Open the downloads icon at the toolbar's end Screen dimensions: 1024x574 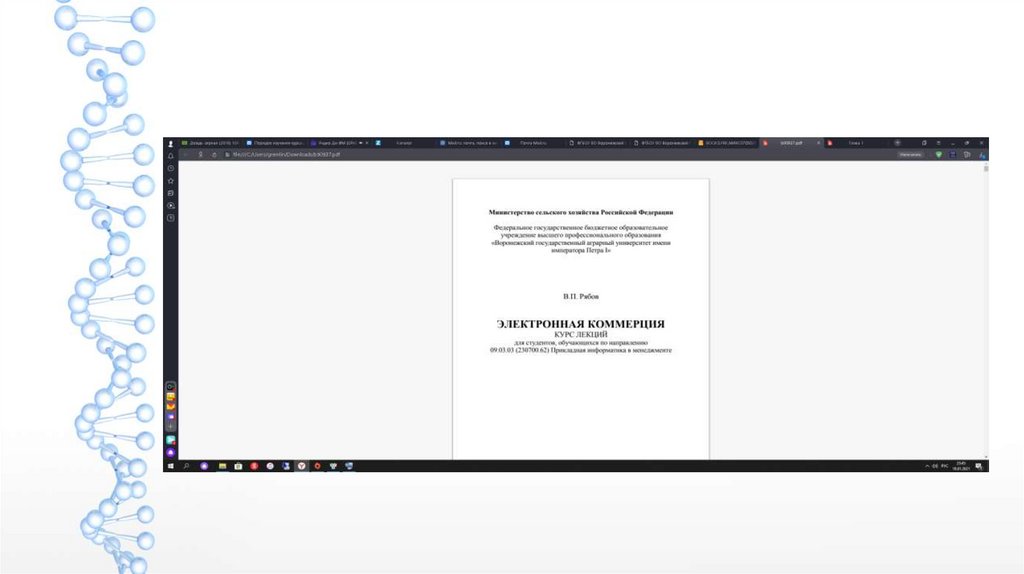pos(982,155)
